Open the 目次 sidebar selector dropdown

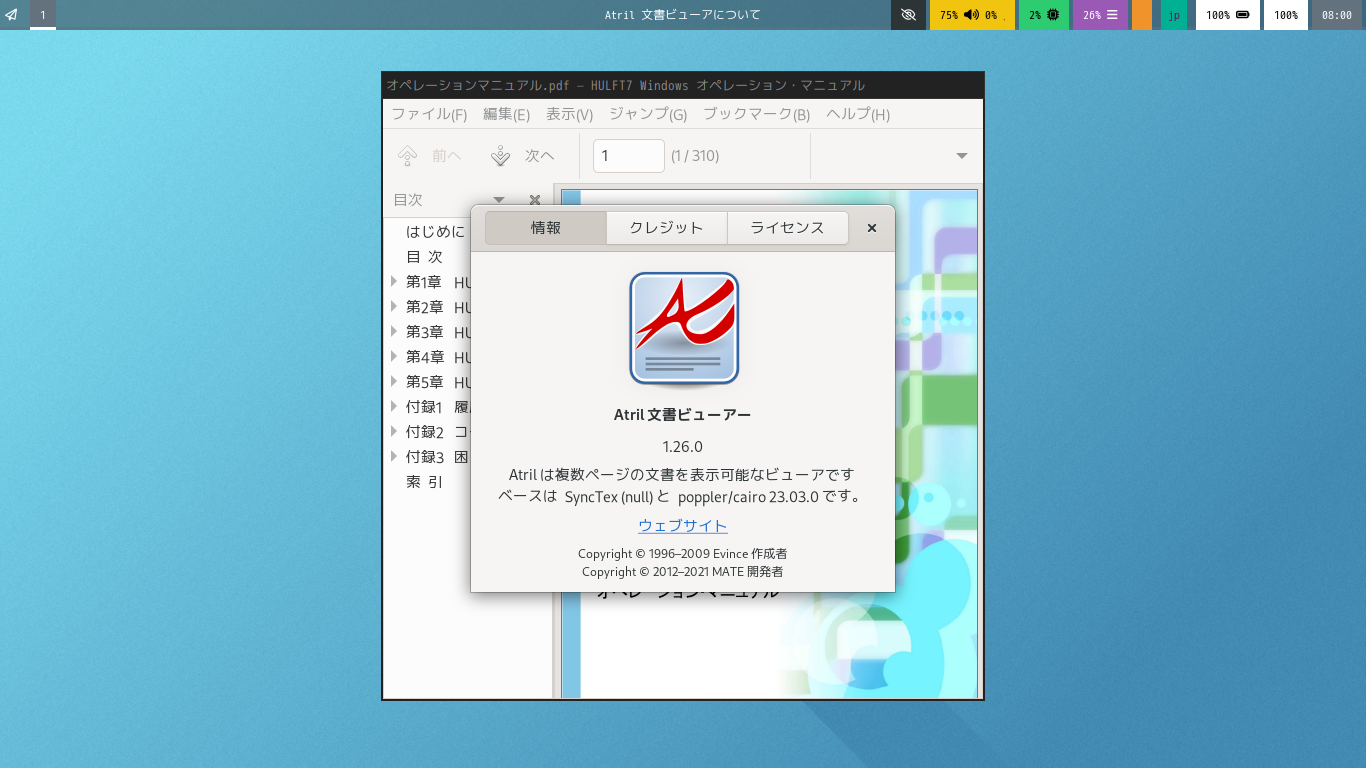tap(499, 200)
